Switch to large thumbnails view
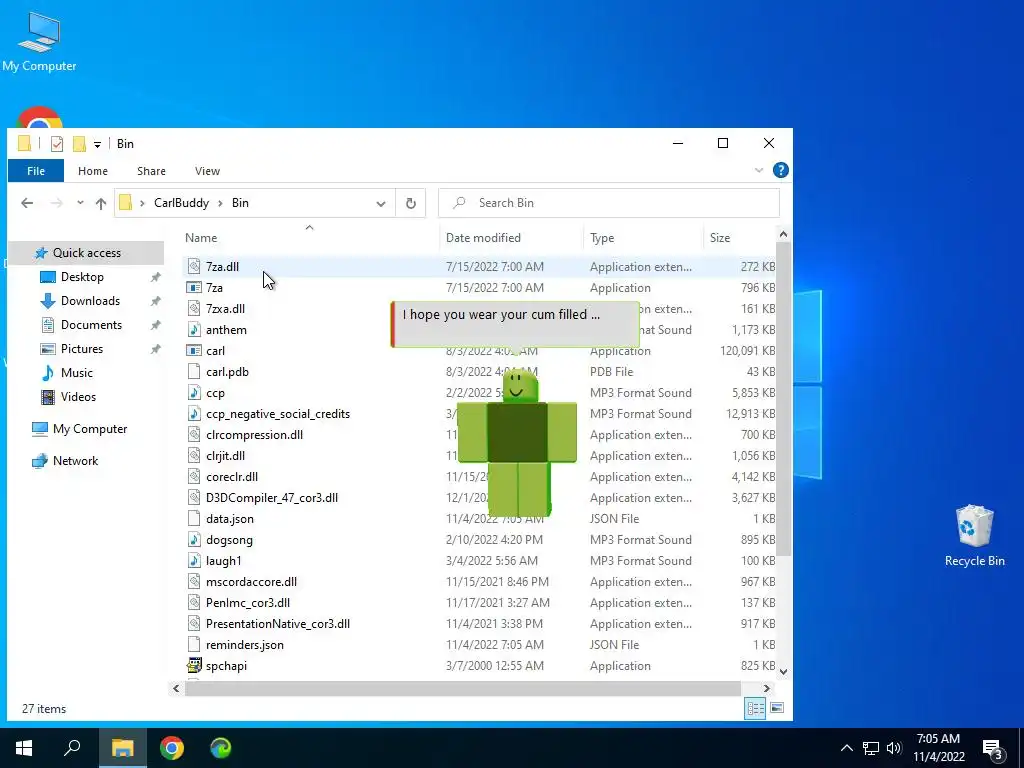Image resolution: width=1024 pixels, height=768 pixels. [777, 708]
